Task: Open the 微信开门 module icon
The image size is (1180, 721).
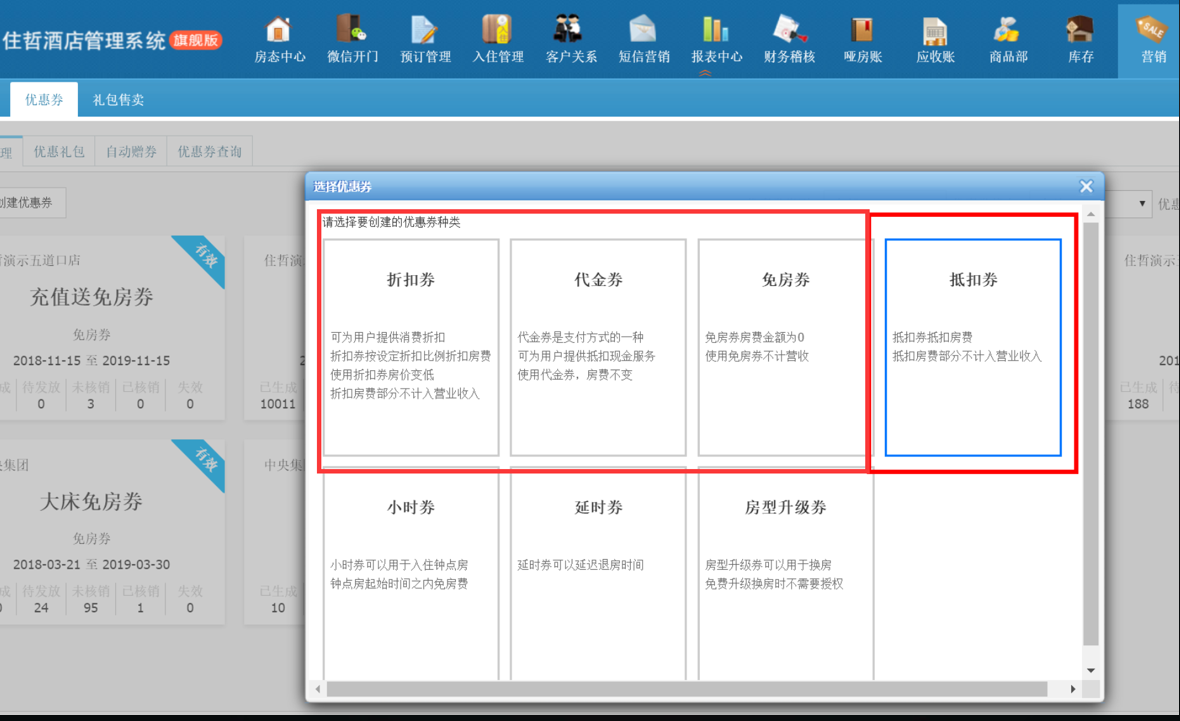Action: 352,40
